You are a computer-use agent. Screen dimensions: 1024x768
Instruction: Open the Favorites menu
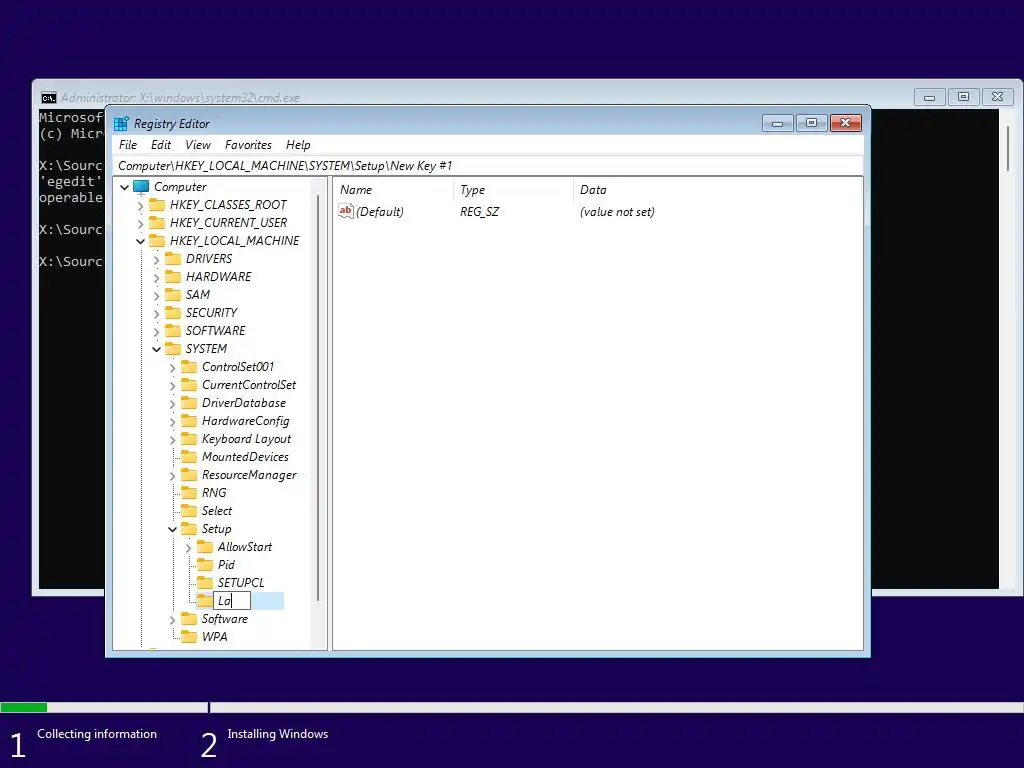click(x=248, y=145)
